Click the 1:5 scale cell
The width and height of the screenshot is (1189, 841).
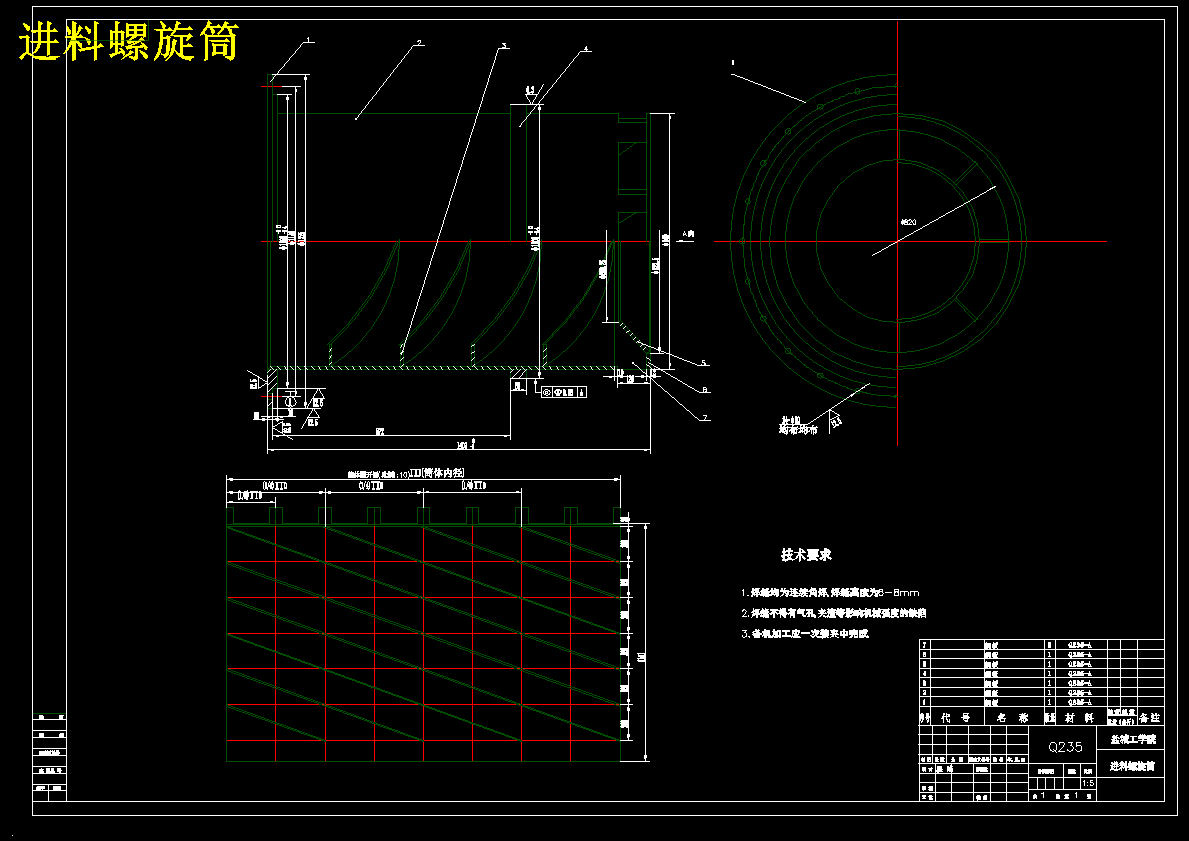pyautogui.click(x=1088, y=783)
